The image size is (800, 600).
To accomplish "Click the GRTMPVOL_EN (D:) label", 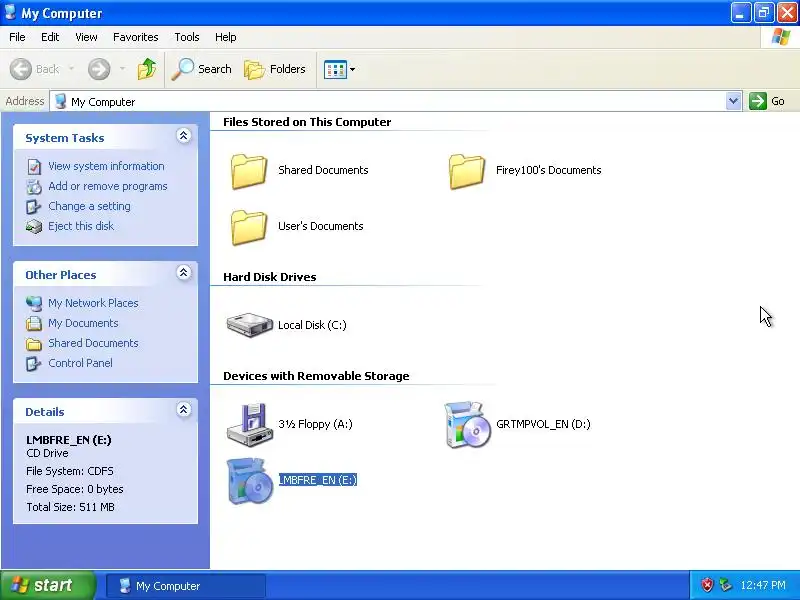I will 543,424.
